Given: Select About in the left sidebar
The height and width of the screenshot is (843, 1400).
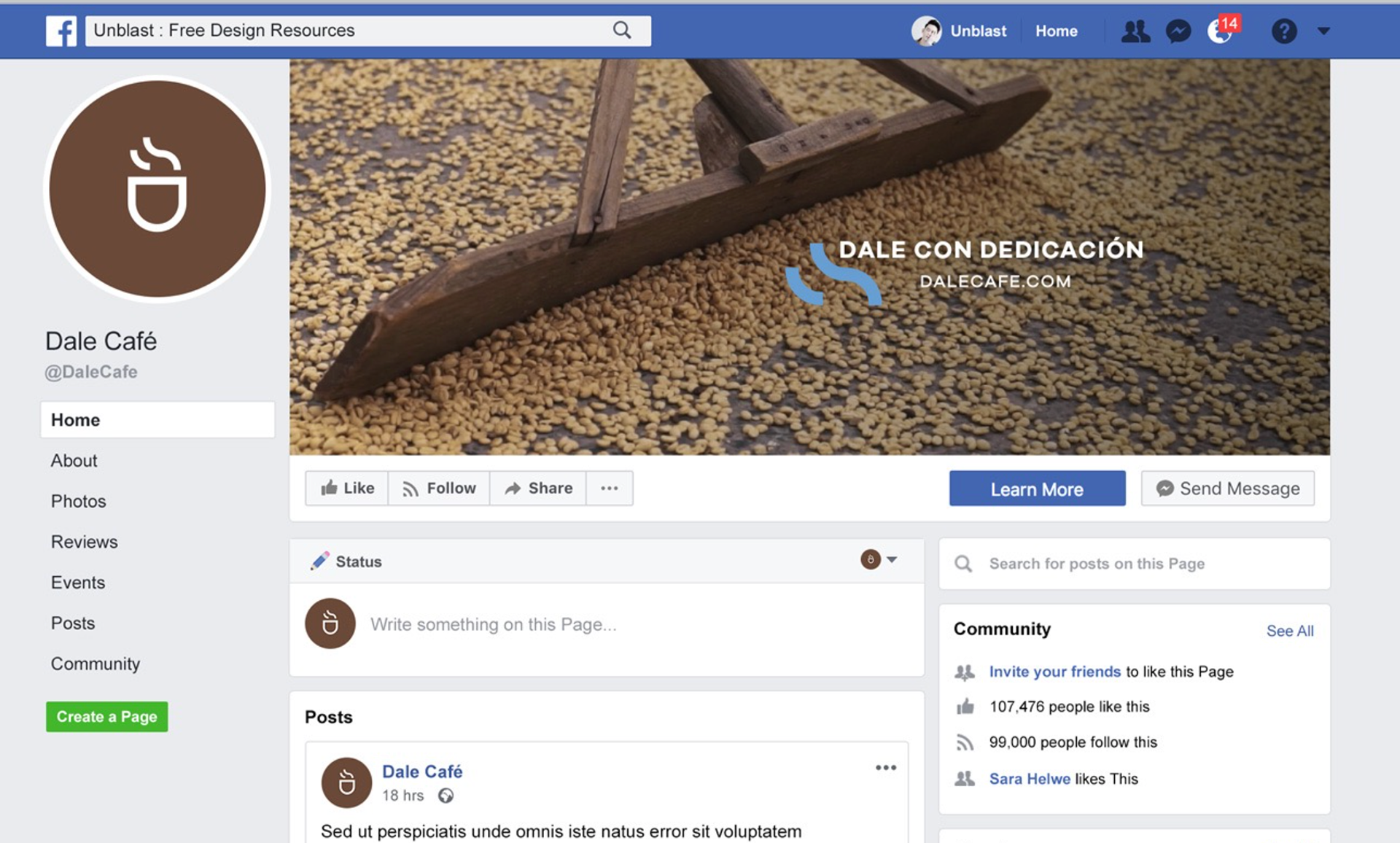Looking at the screenshot, I should pyautogui.click(x=74, y=461).
